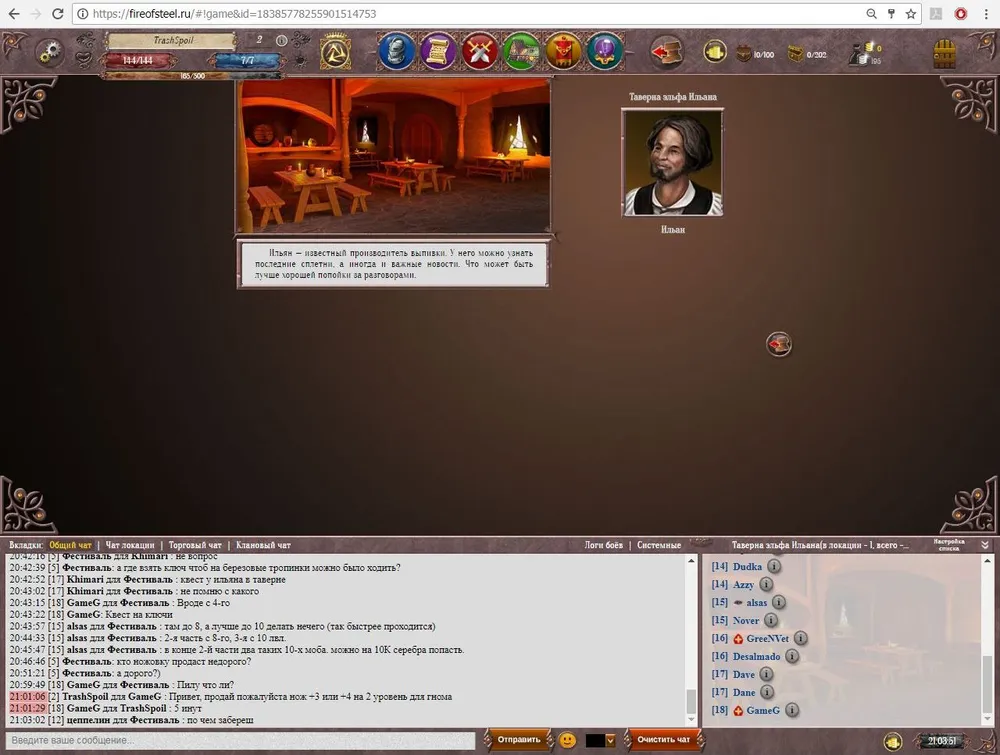Switch to Клановый чат tab
The height and width of the screenshot is (755, 1000).
pyautogui.click(x=263, y=545)
